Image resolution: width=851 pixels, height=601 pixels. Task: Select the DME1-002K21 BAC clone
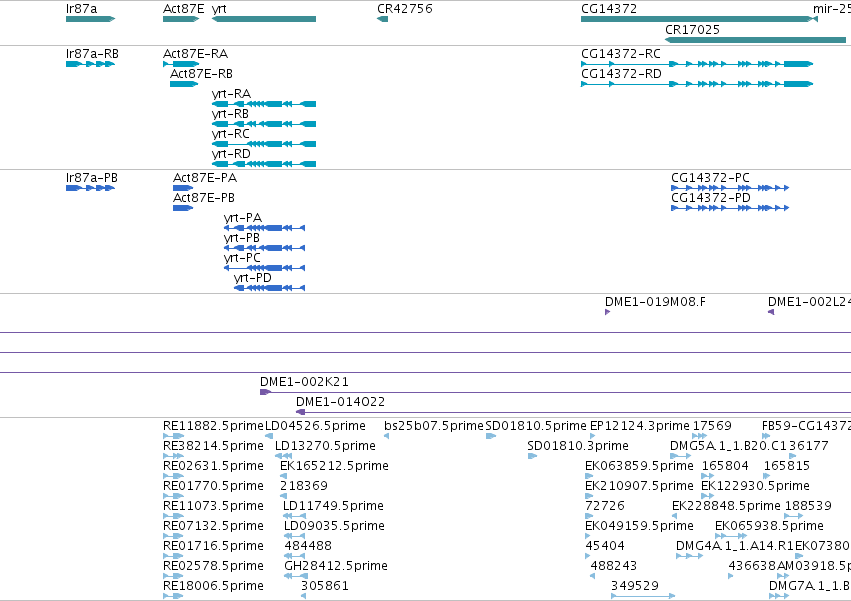coord(555,392)
